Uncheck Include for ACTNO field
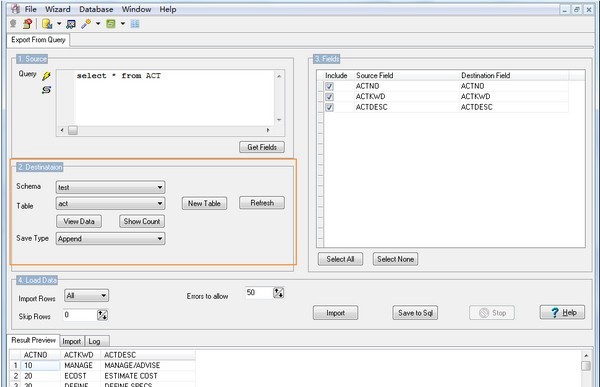 [x=329, y=86]
